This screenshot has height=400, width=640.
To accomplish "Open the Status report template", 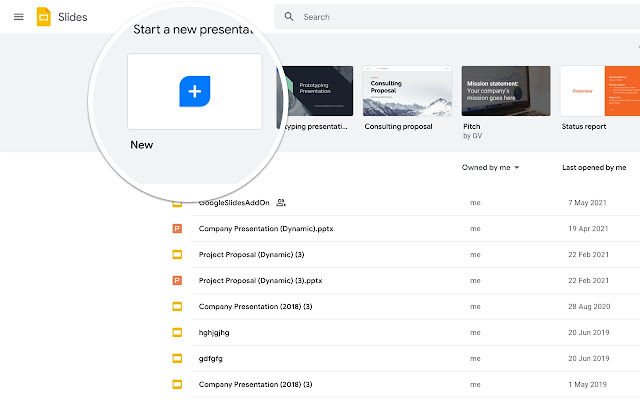I will (x=599, y=92).
